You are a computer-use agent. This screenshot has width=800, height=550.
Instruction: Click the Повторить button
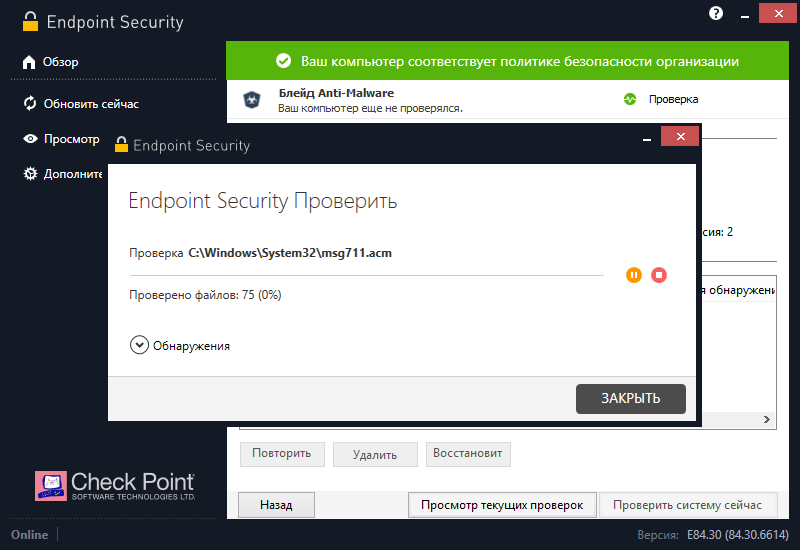tap(282, 453)
